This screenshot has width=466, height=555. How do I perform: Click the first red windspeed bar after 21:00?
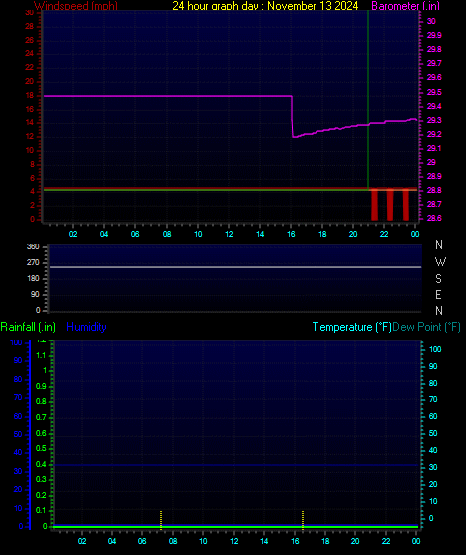point(374,205)
